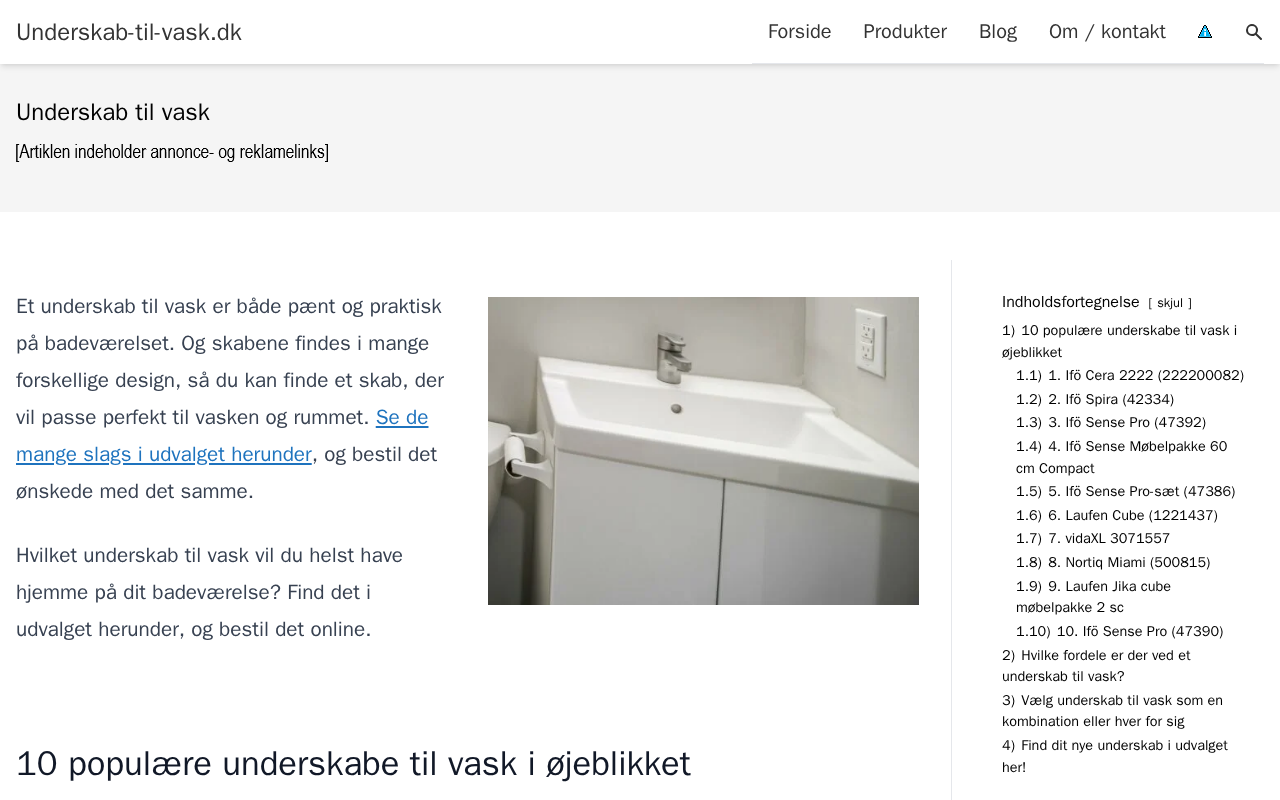The height and width of the screenshot is (800, 1280).
Task: Open 'Hvilke fordele er der' contents link
Action: tap(1096, 666)
